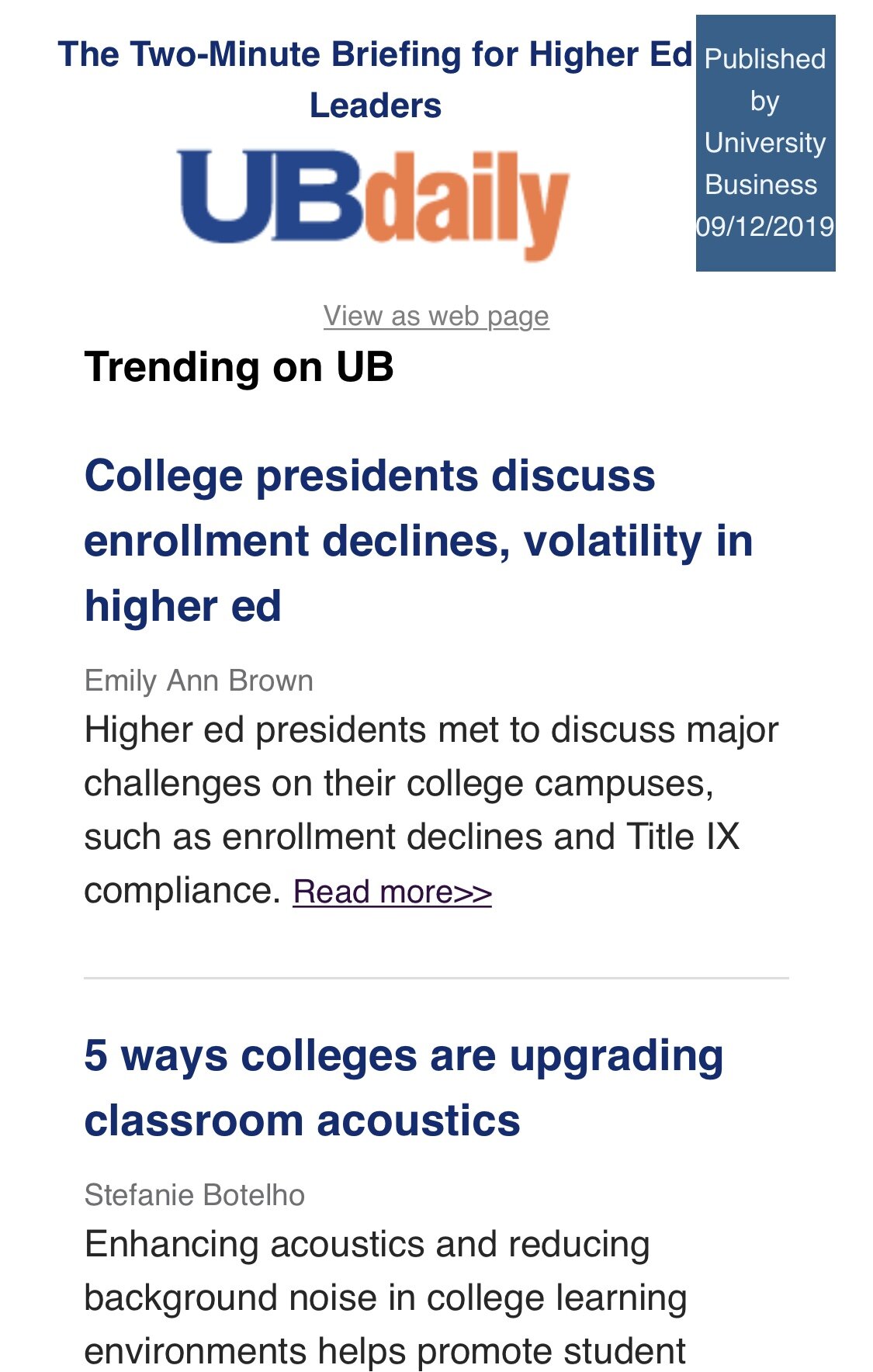Click the gray divider line between articles
Image resolution: width=873 pixels, height=1372 pixels.
(436, 978)
